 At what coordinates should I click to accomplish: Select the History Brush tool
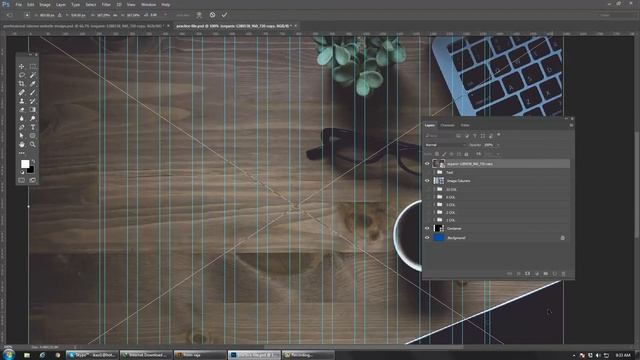pos(33,101)
